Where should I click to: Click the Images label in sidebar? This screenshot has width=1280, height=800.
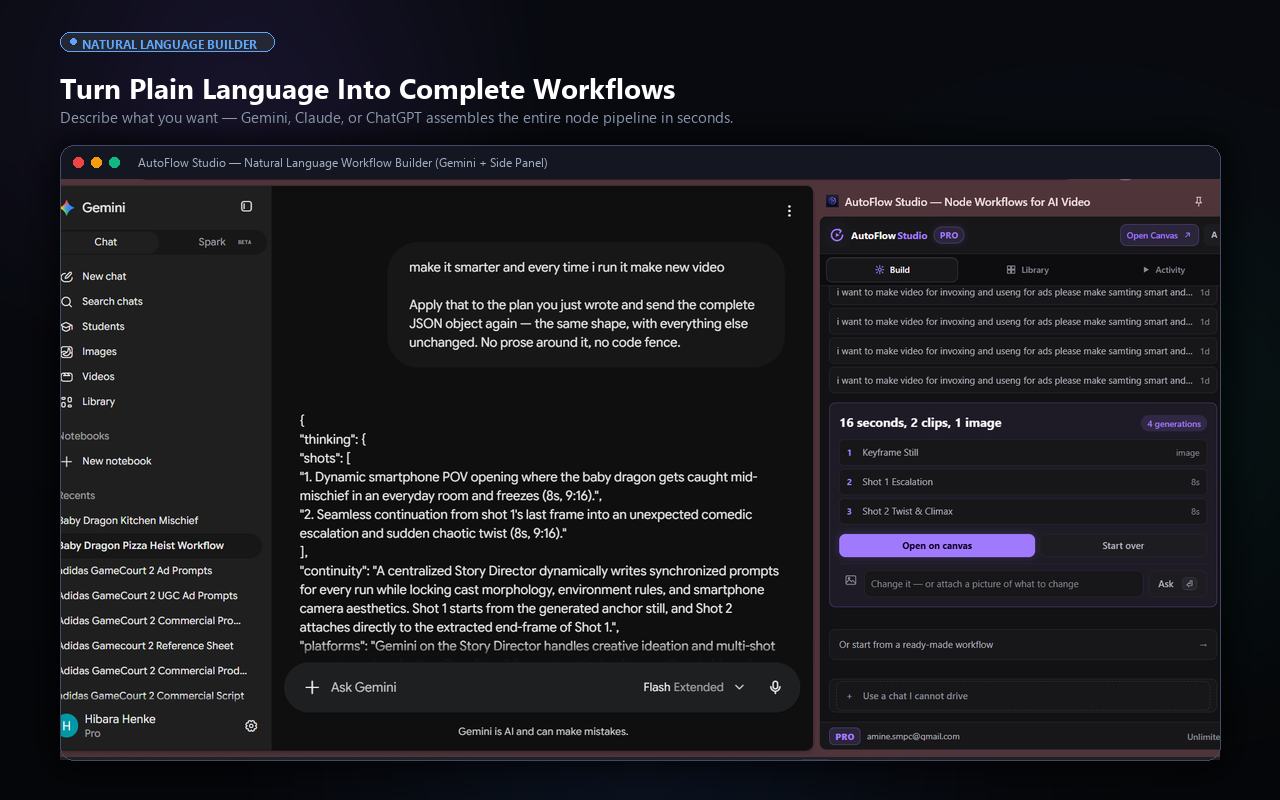pos(99,351)
